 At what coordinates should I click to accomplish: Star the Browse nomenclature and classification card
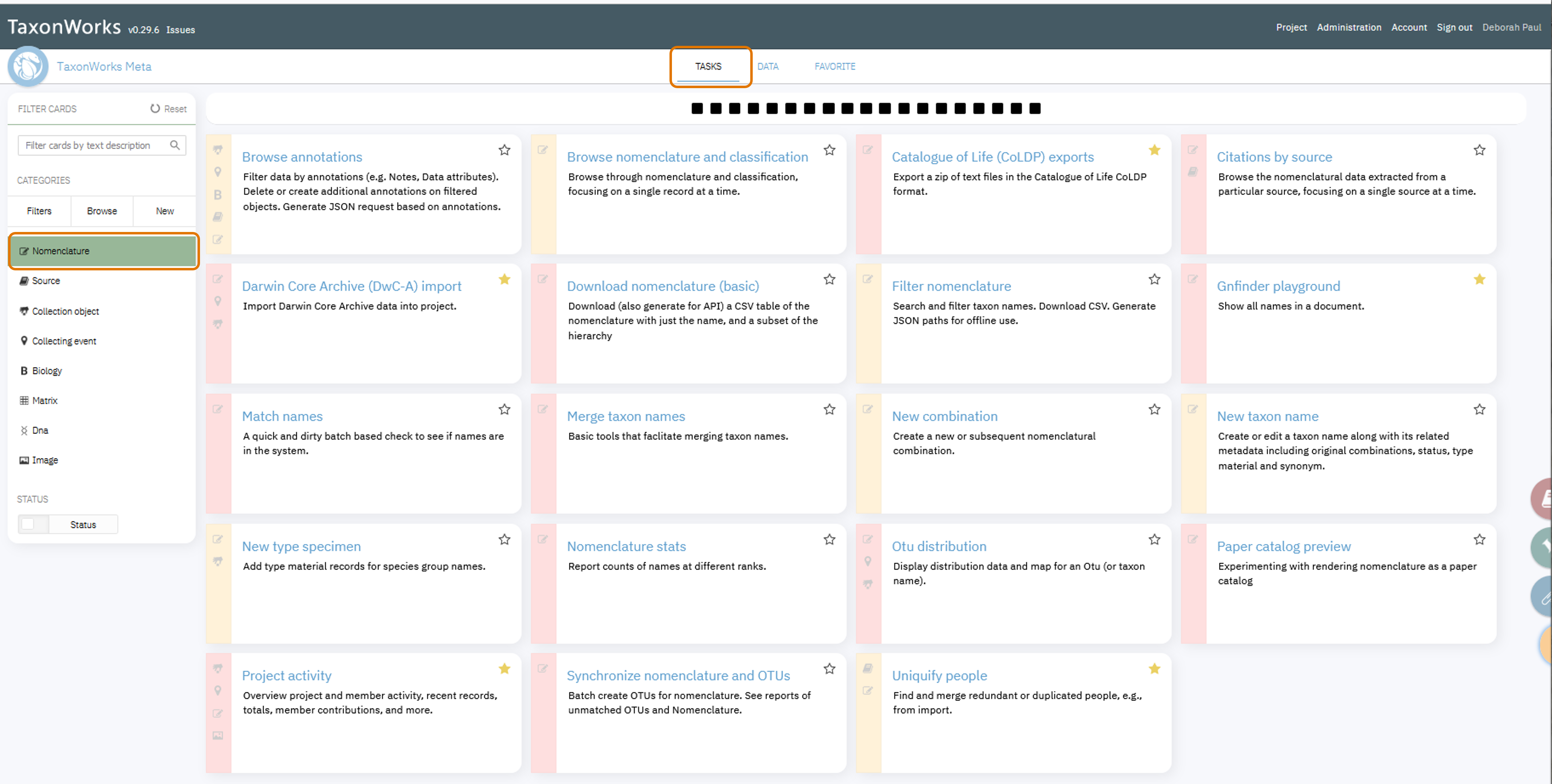(830, 150)
